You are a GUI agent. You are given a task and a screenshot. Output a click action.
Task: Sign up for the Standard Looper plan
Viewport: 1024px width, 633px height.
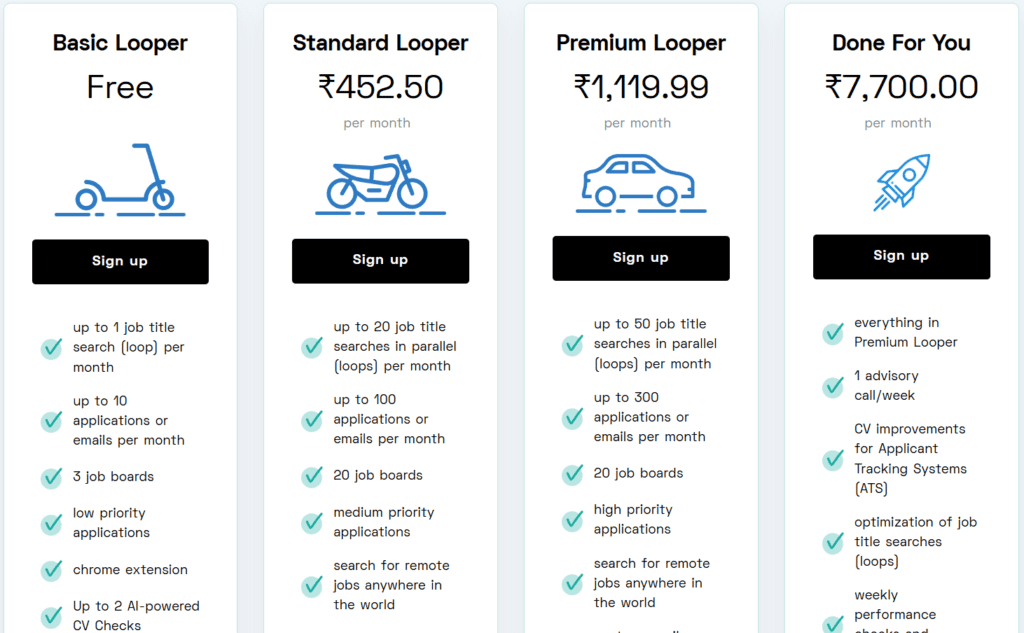pyautogui.click(x=380, y=261)
